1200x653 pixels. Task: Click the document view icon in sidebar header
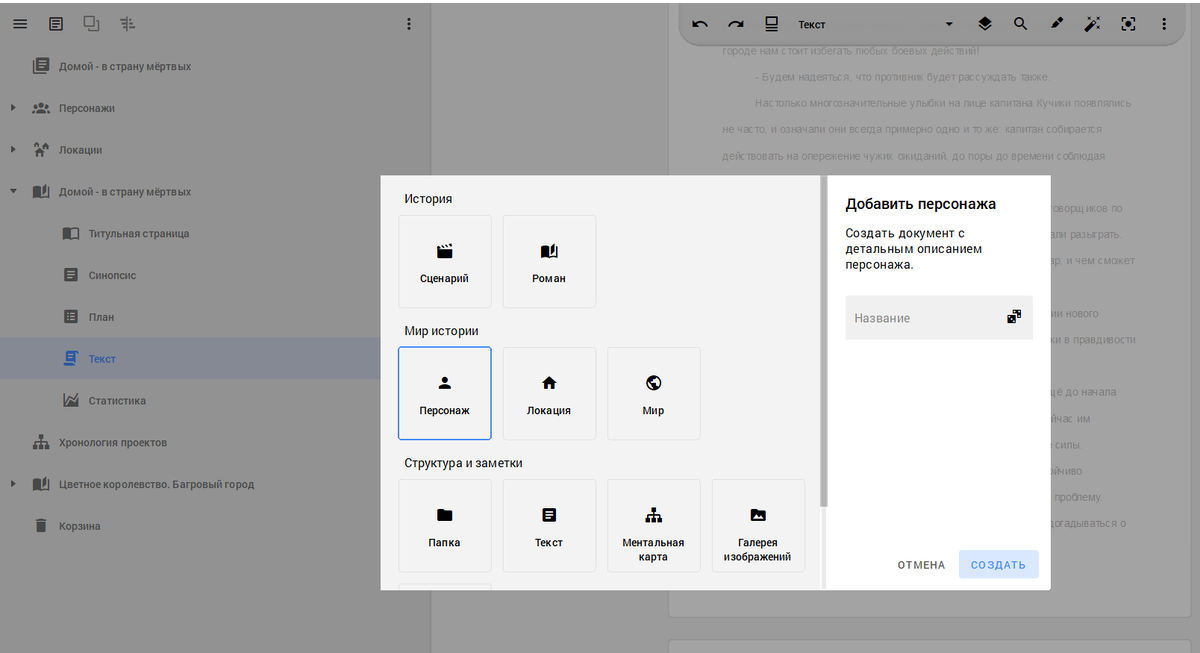(x=56, y=24)
